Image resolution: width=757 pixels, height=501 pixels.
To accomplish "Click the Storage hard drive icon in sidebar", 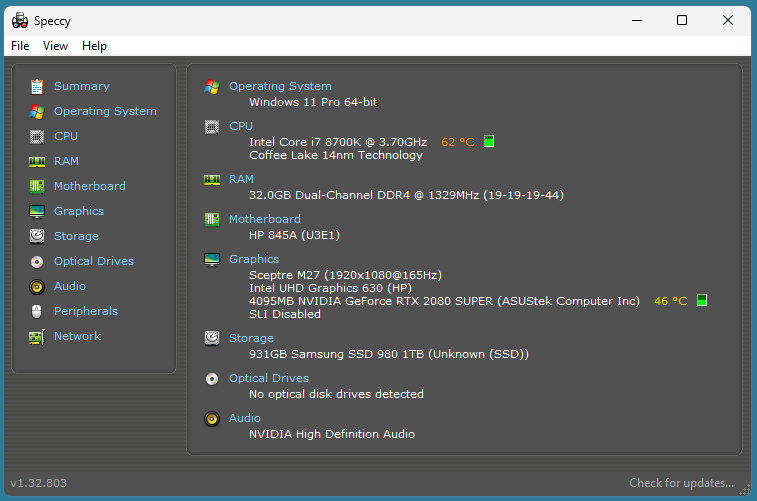I will point(37,236).
